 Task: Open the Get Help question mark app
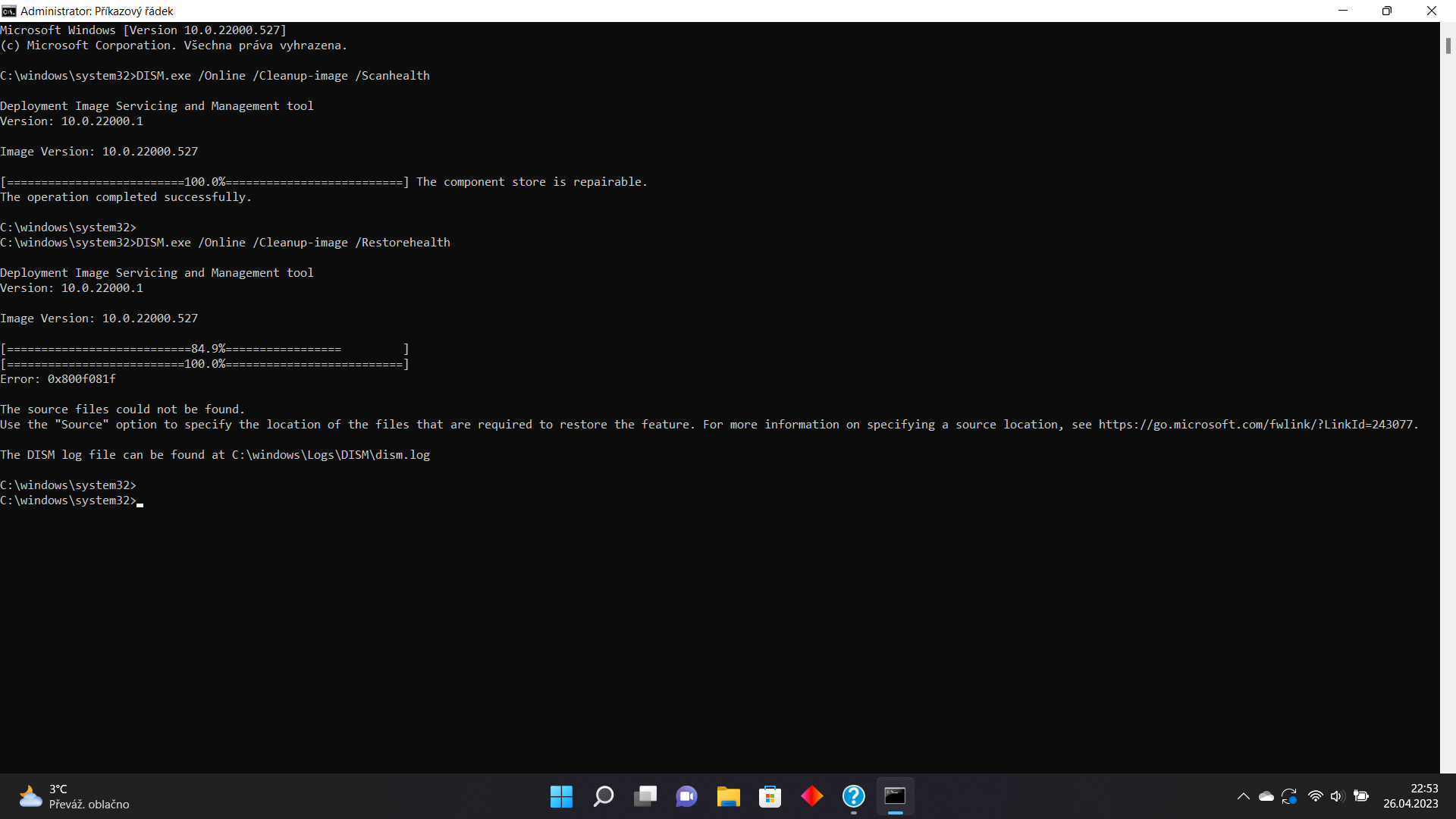click(x=854, y=796)
